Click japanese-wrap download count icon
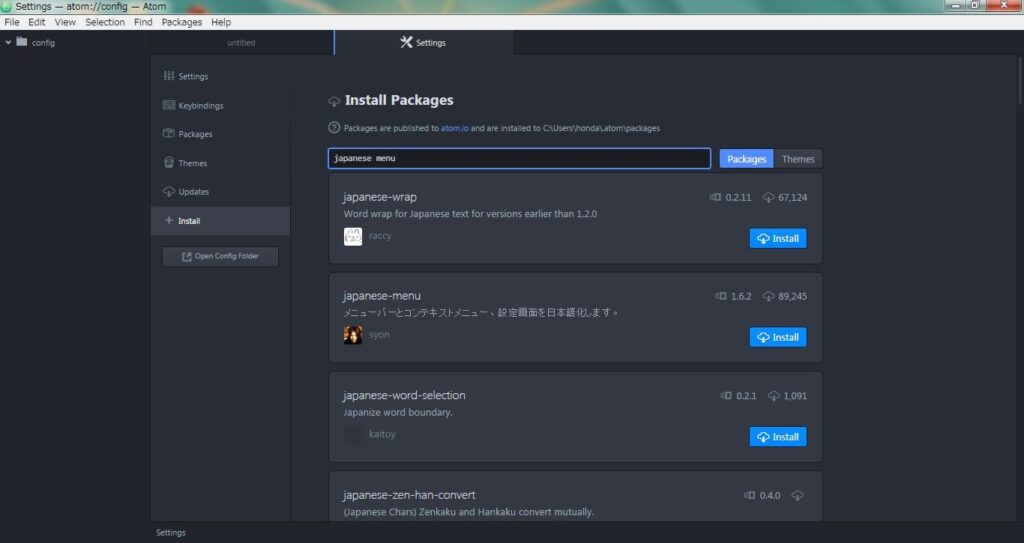The height and width of the screenshot is (543, 1024). point(769,197)
